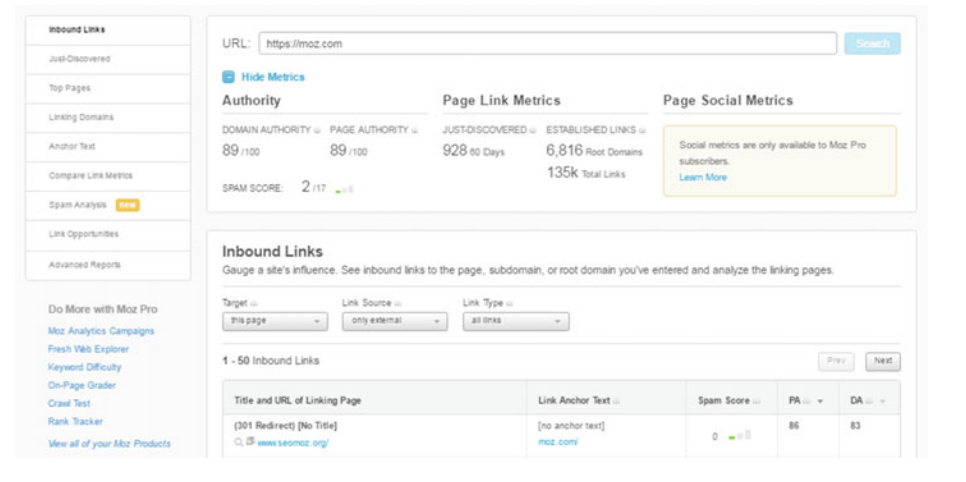966x482 pixels.
Task: Open the Link Source 'only external' dropdown
Action: click(x=395, y=321)
